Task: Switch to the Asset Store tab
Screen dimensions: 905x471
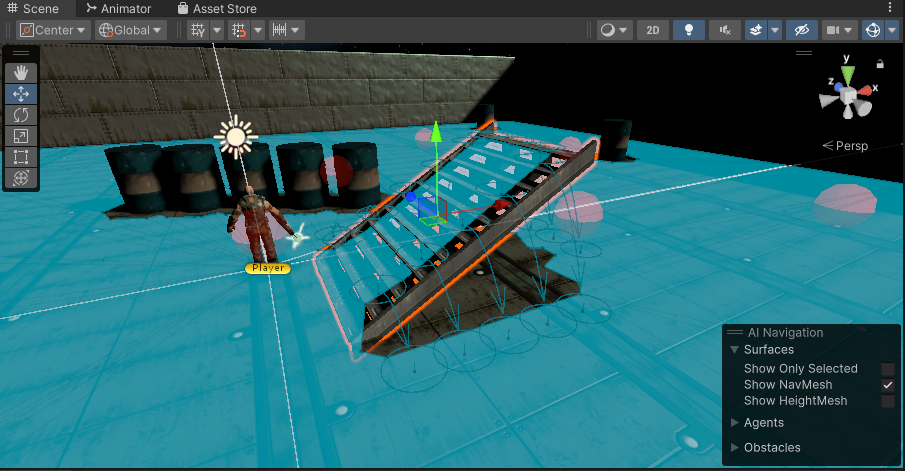Action: click(x=217, y=9)
